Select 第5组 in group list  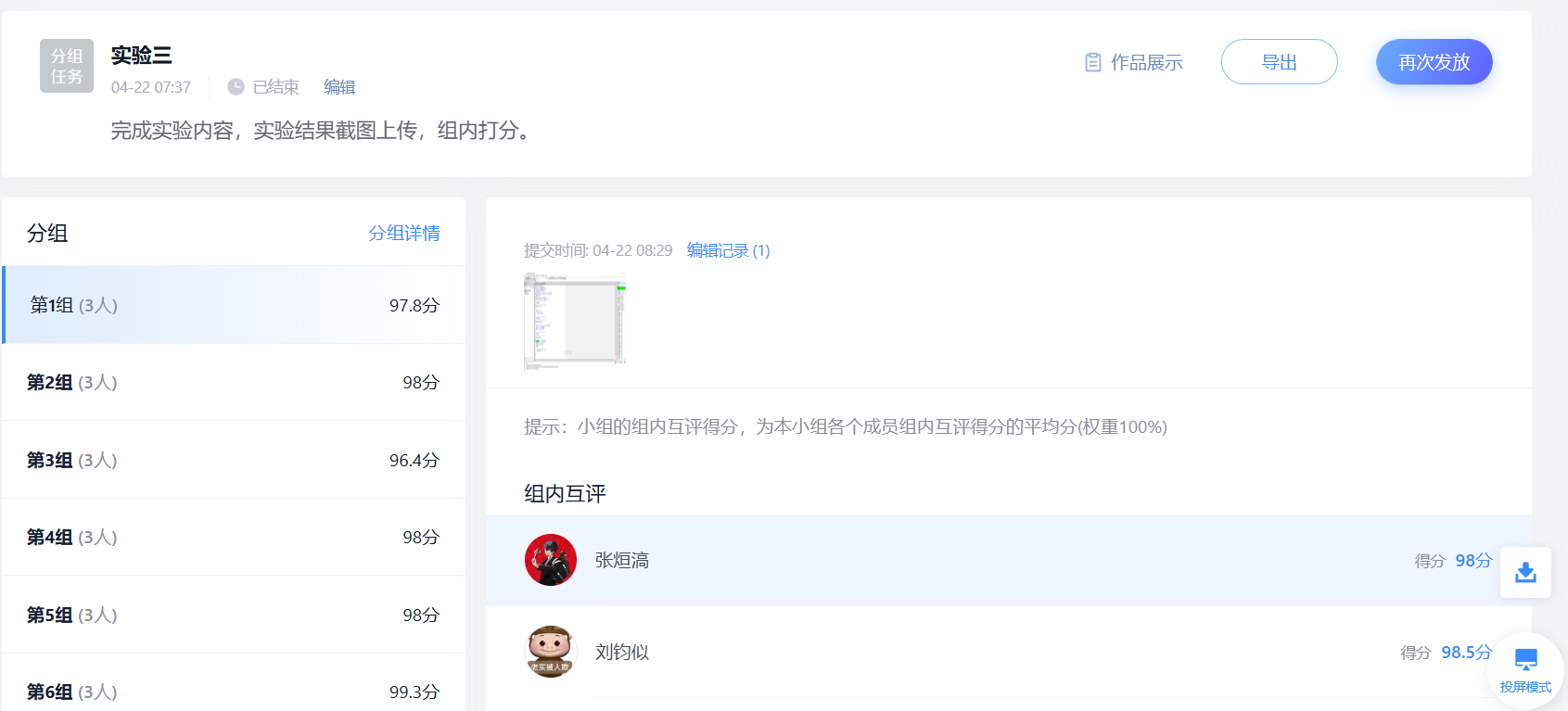pos(234,615)
